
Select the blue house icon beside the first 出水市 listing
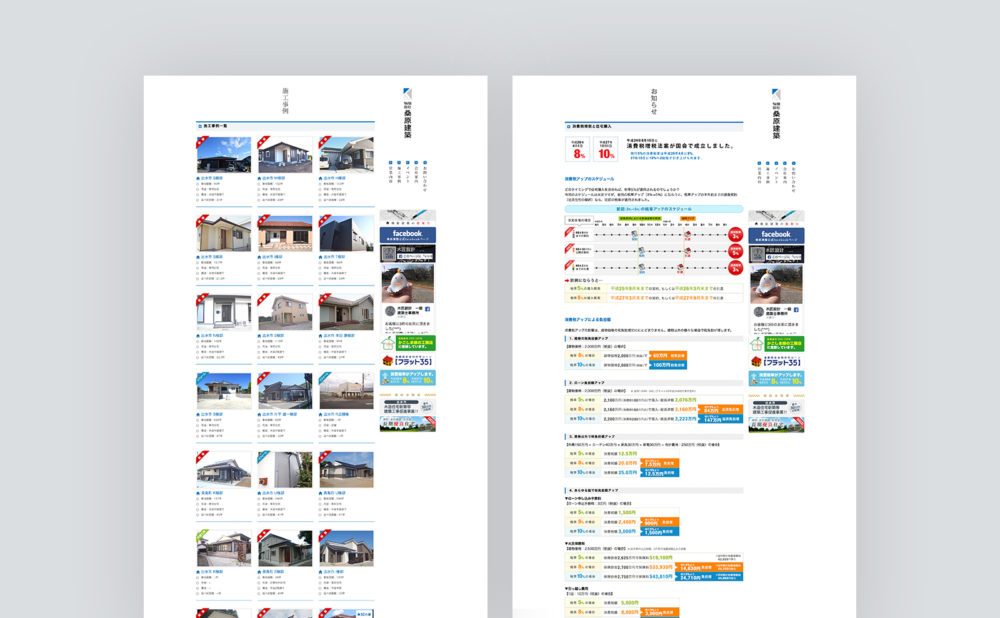click(198, 178)
